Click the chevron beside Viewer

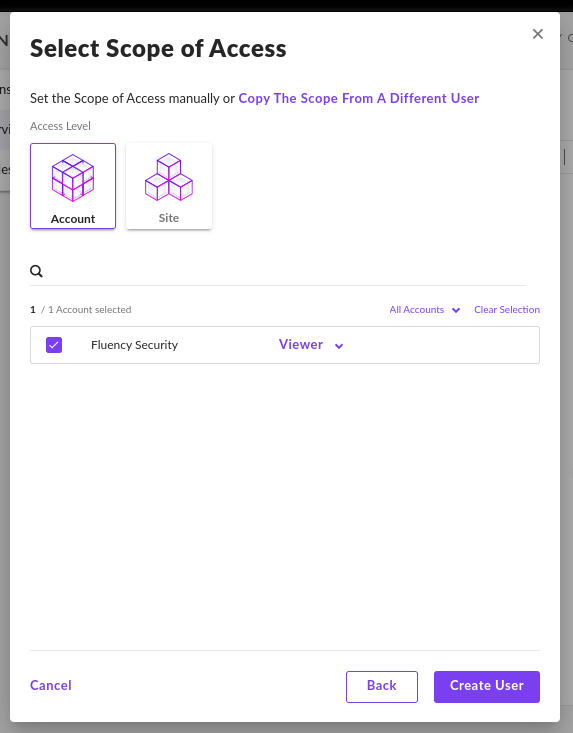pyautogui.click(x=339, y=346)
